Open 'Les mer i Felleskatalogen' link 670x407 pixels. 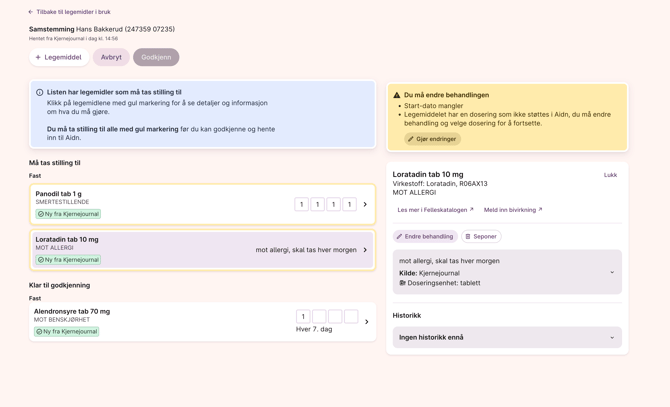435,210
